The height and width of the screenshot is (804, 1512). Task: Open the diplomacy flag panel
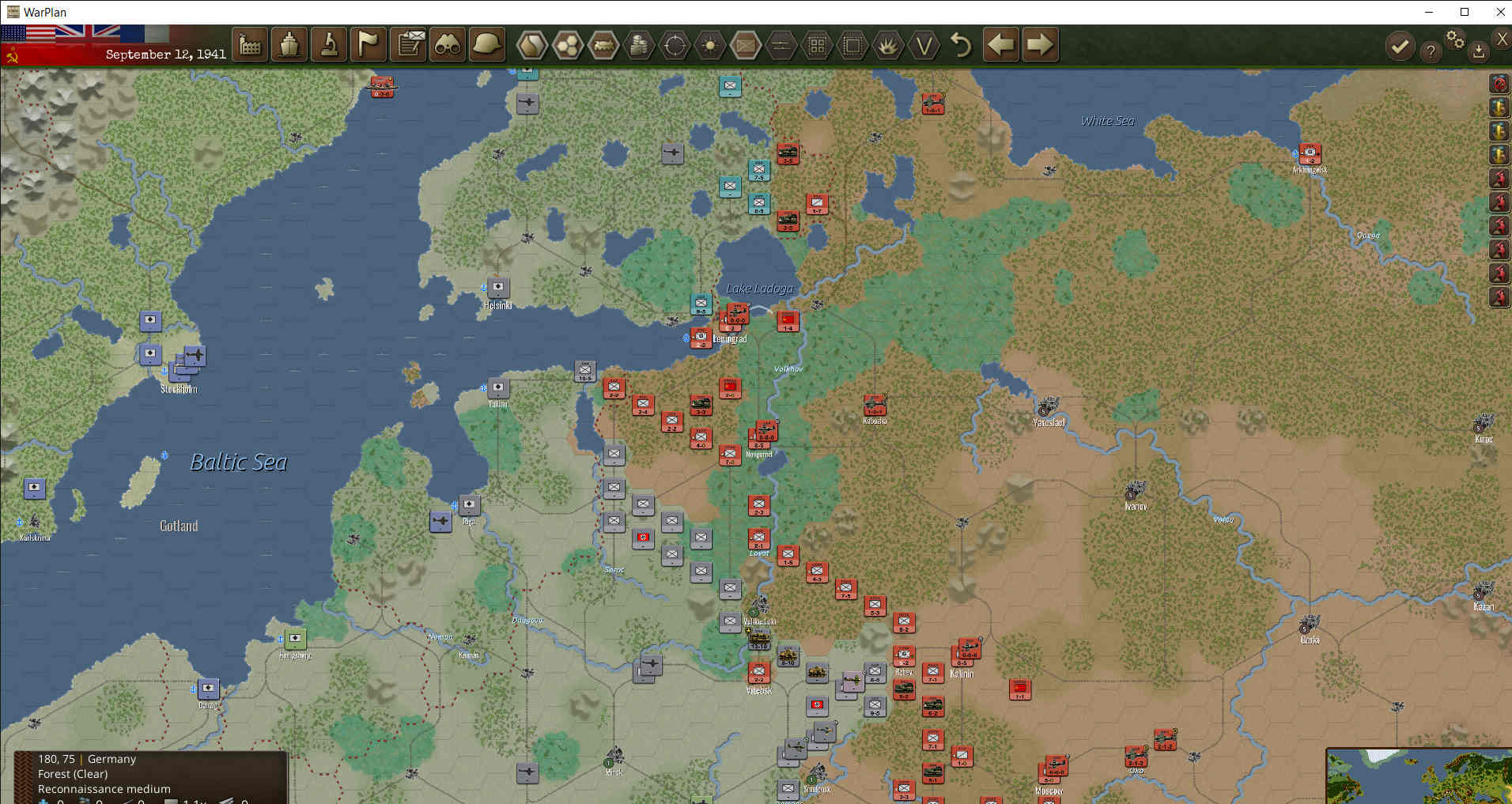point(369,45)
